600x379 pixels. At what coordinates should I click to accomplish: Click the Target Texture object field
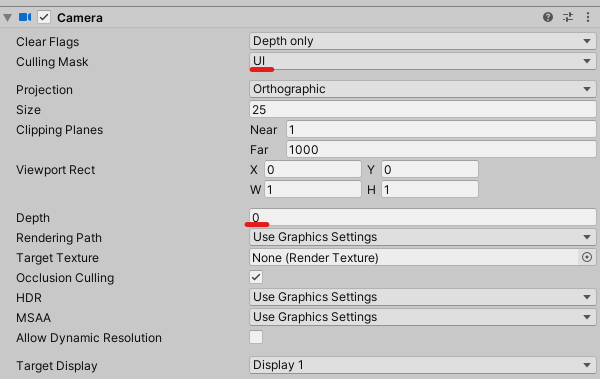[x=413, y=257]
